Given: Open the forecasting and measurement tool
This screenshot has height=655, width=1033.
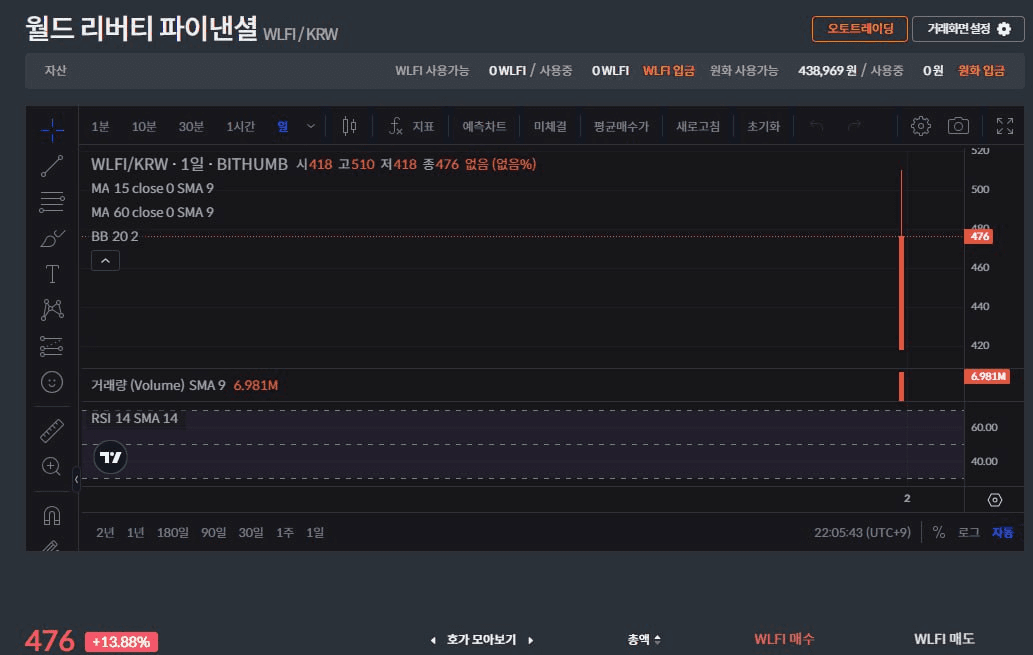Looking at the screenshot, I should [52, 346].
